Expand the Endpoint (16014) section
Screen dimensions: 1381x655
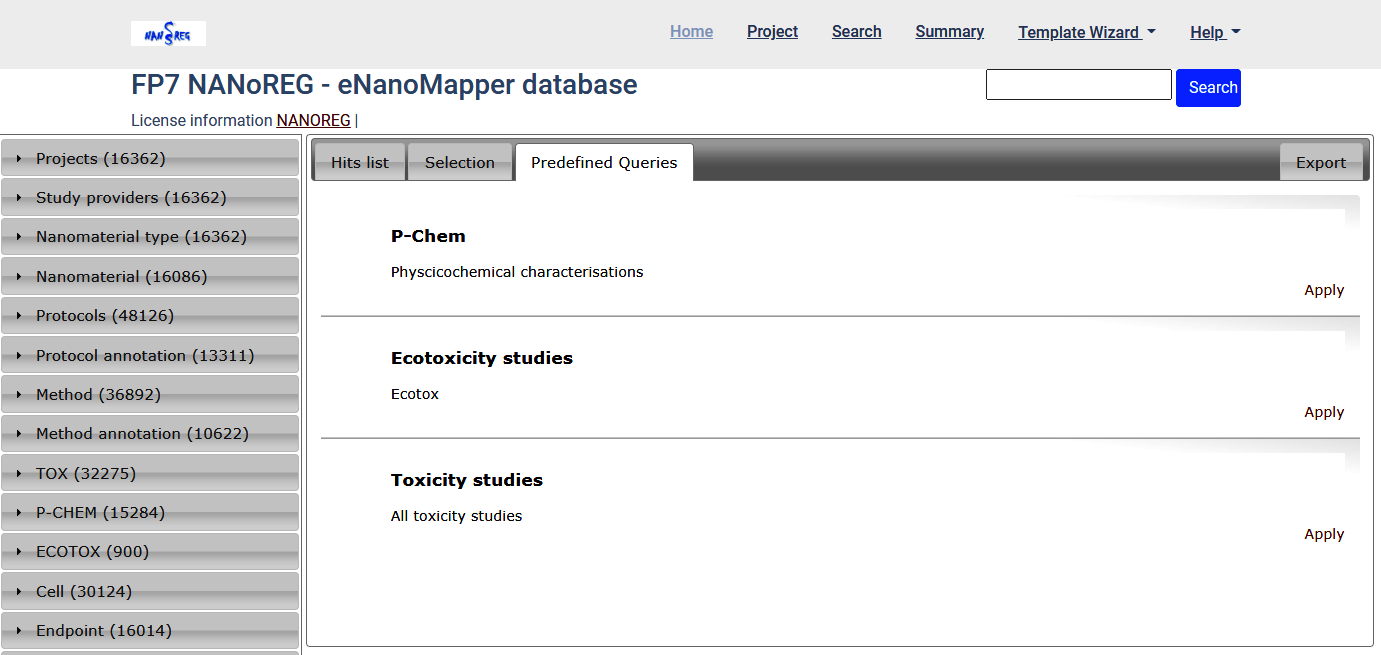[x=104, y=631]
